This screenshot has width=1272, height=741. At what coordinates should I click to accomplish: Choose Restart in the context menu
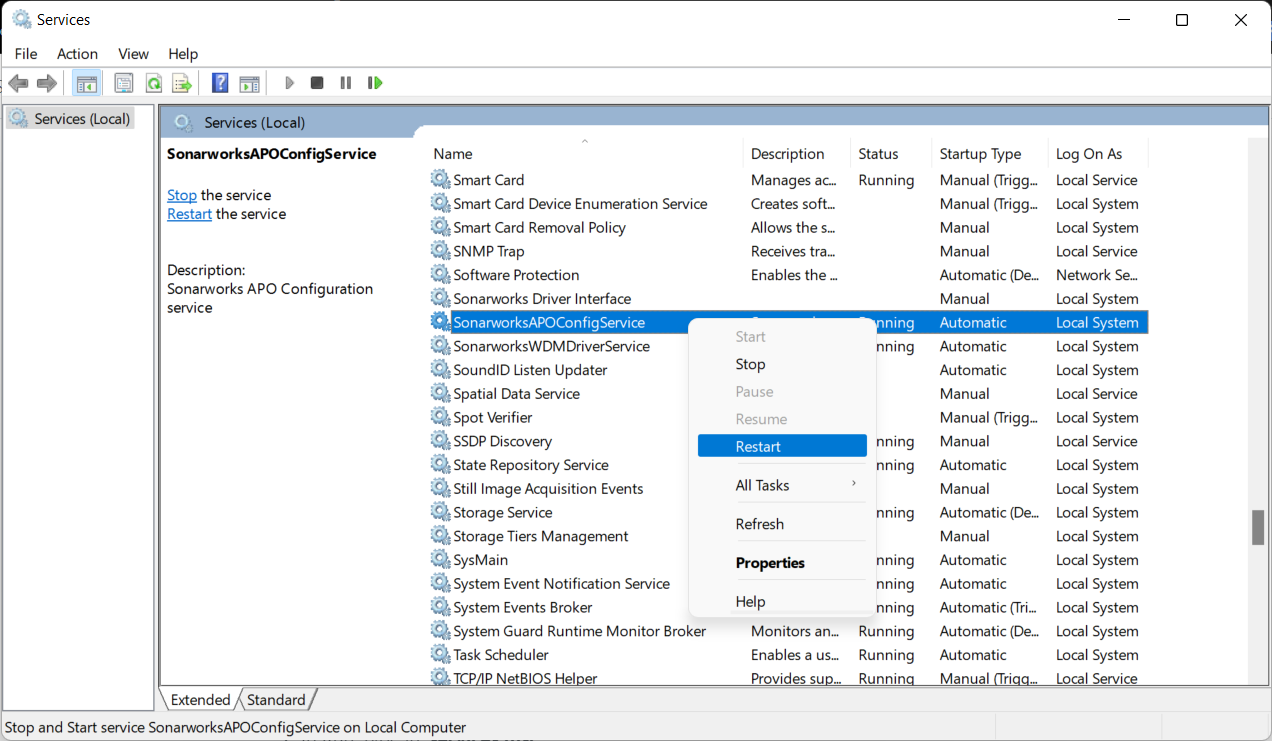[782, 446]
